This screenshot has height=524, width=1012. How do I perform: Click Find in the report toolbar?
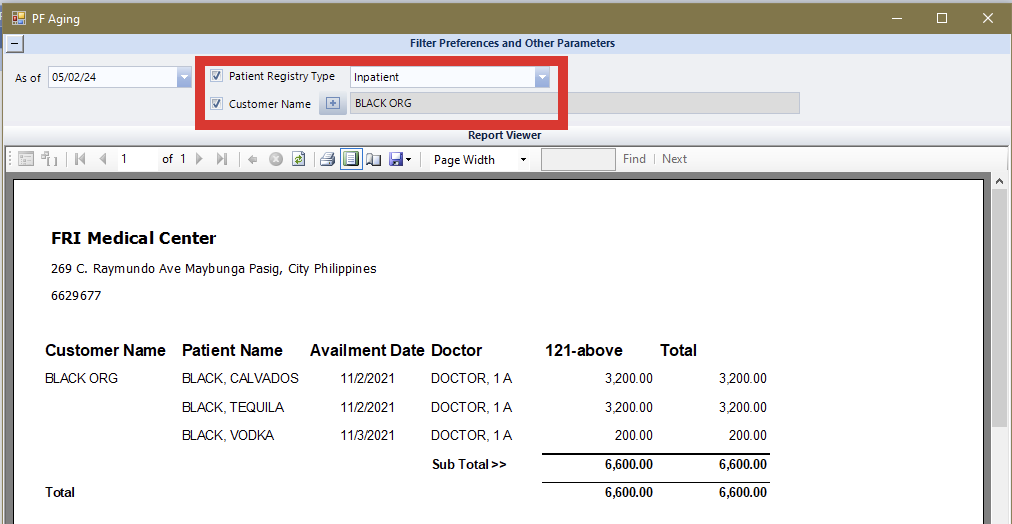coord(634,159)
